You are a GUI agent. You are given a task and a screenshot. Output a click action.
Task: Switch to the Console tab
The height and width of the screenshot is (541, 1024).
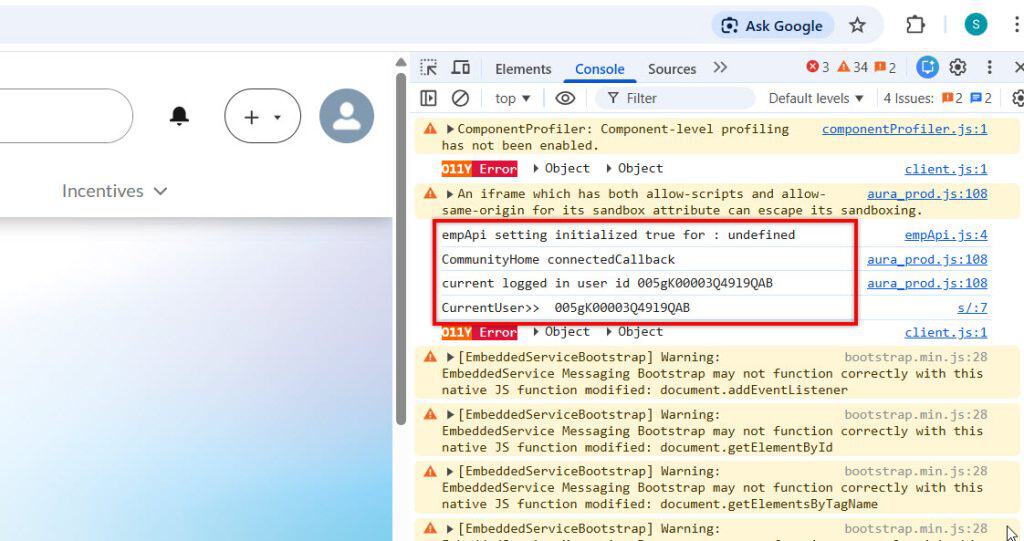[x=600, y=69]
